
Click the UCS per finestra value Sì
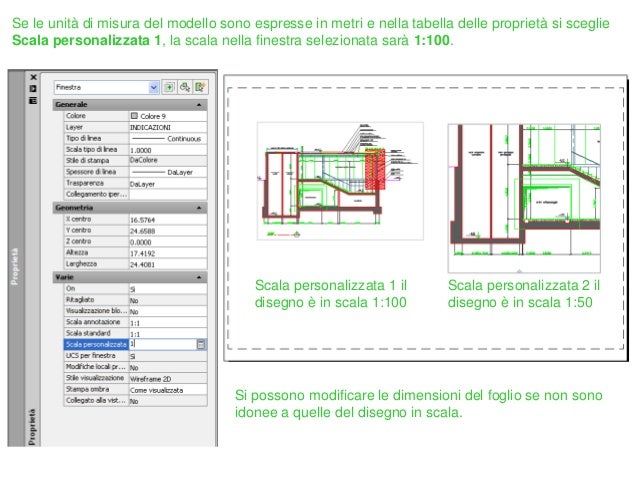coord(168,356)
